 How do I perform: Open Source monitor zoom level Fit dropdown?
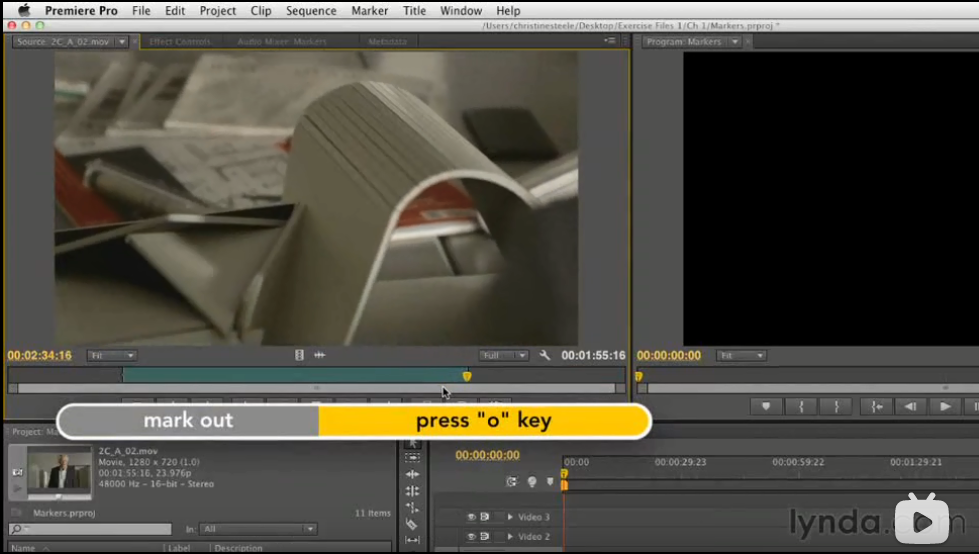(112, 355)
